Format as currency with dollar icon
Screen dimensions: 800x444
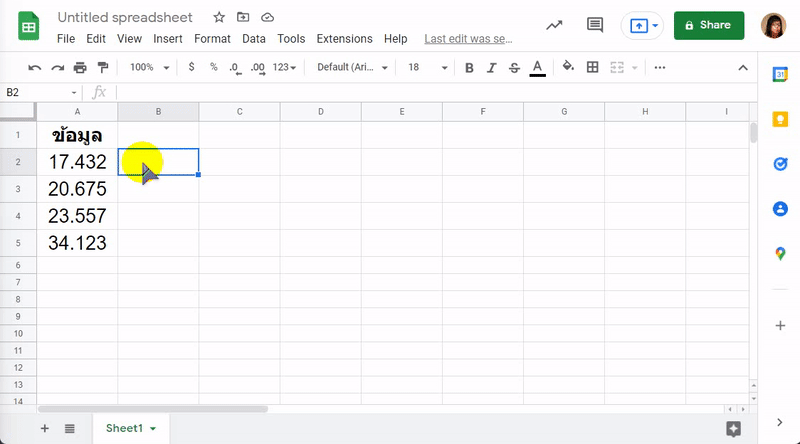191,67
